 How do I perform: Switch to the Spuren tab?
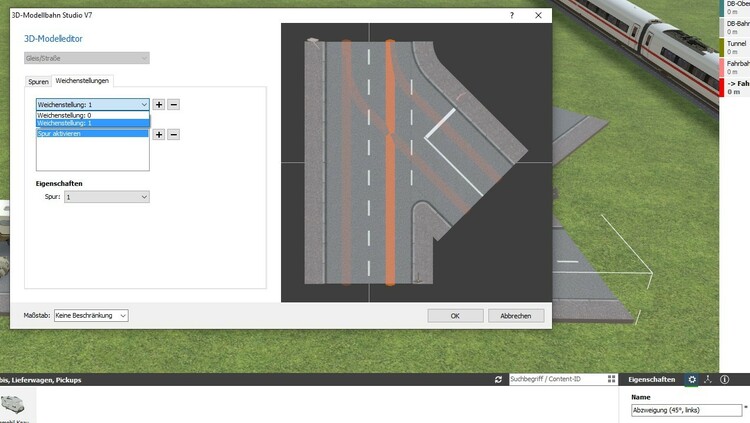[38, 81]
